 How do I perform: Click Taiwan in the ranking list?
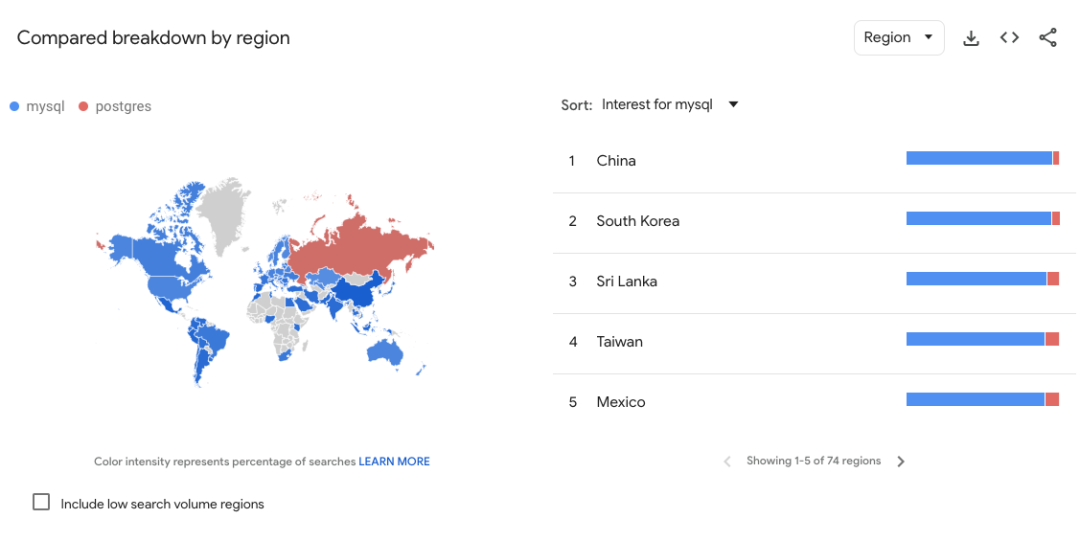tap(619, 342)
